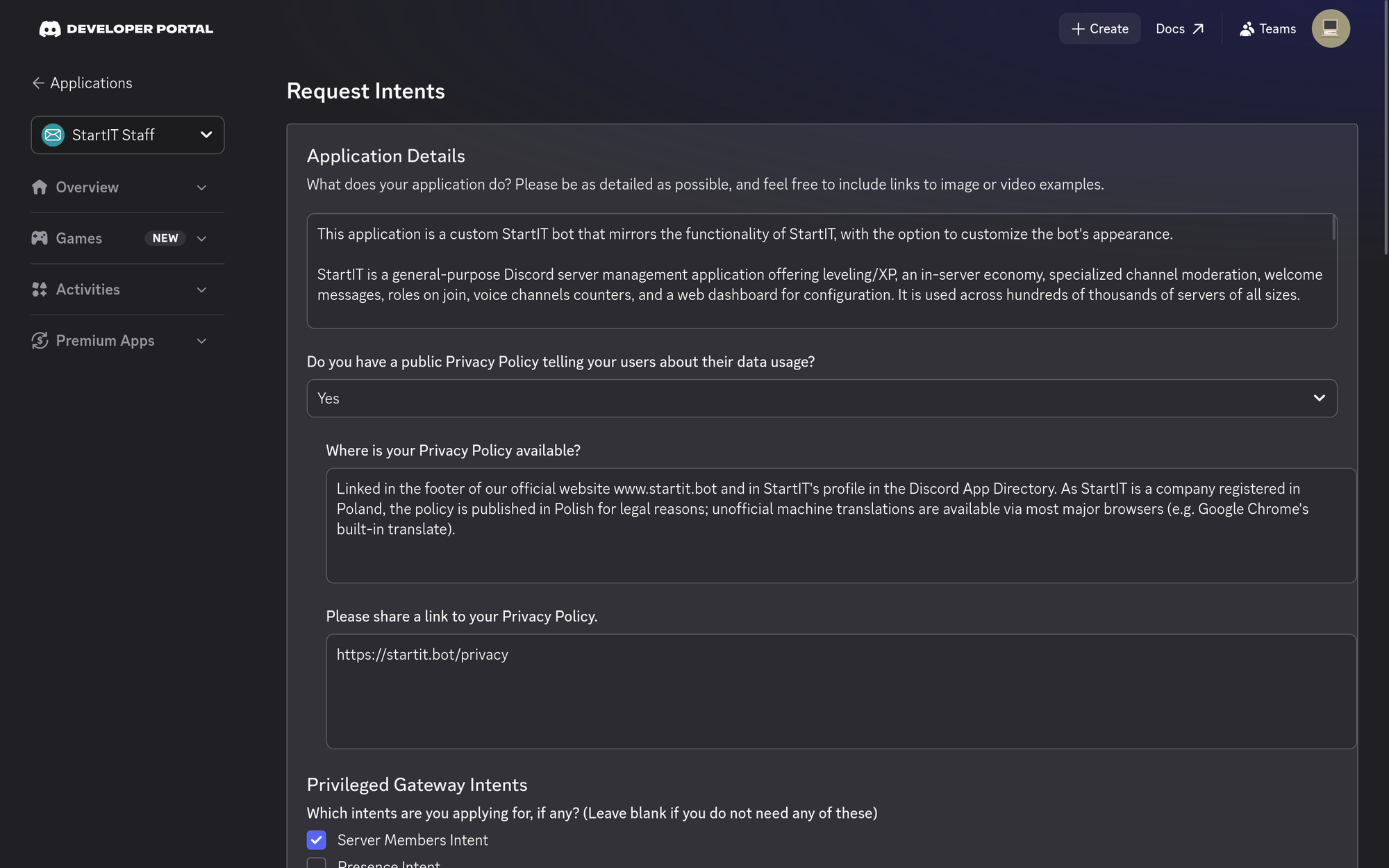This screenshot has width=1389, height=868.
Task: Click the NEW badge next to Games
Action: (165, 238)
